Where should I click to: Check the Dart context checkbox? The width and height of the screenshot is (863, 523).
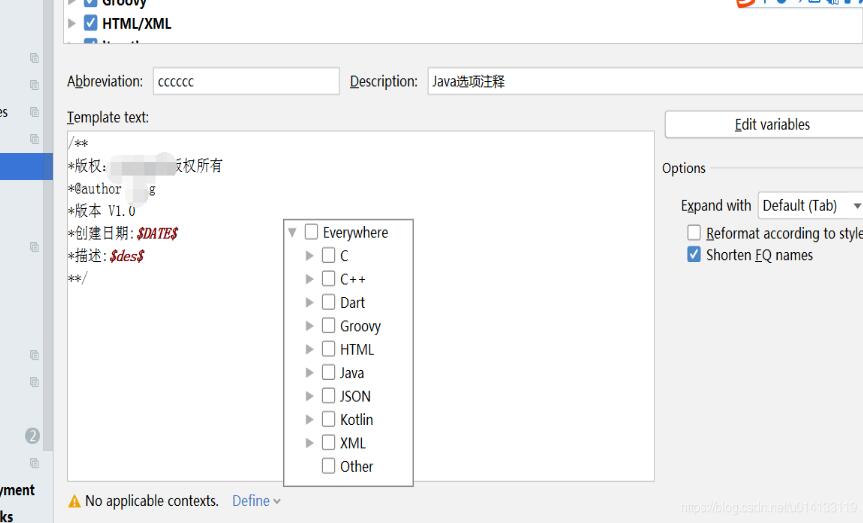tap(329, 302)
